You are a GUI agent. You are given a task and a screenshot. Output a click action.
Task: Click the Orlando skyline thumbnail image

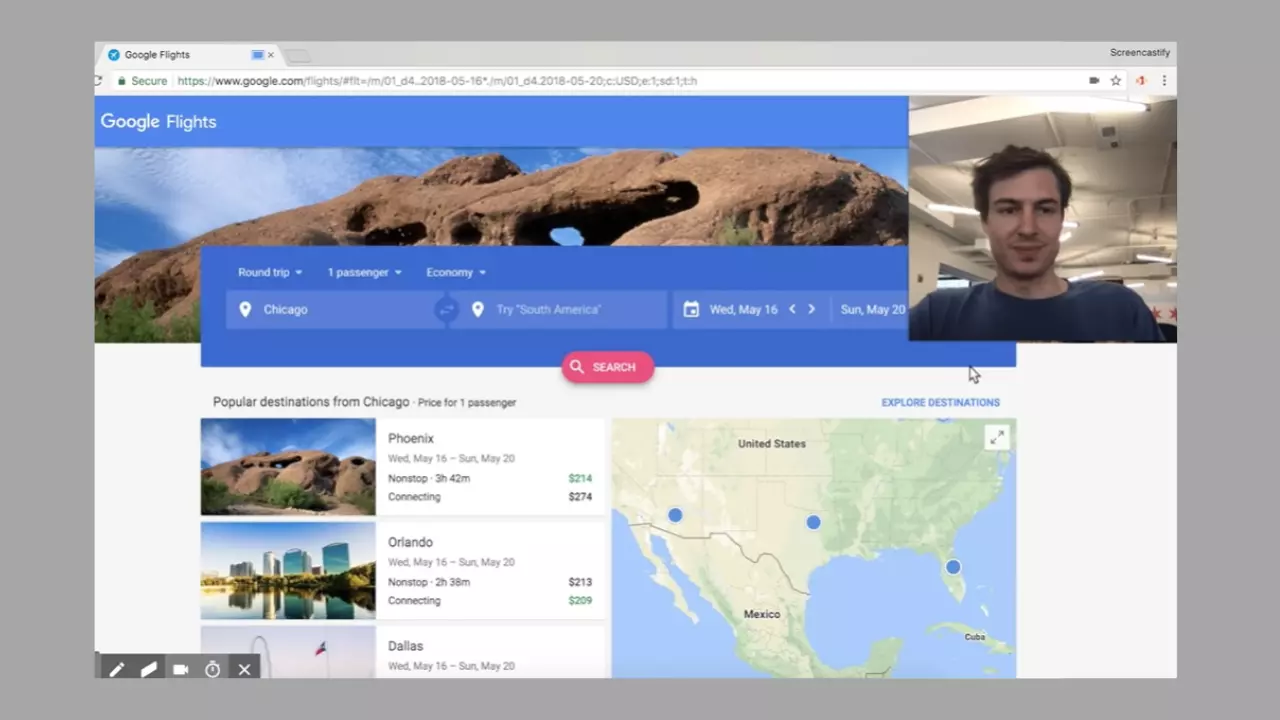288,571
